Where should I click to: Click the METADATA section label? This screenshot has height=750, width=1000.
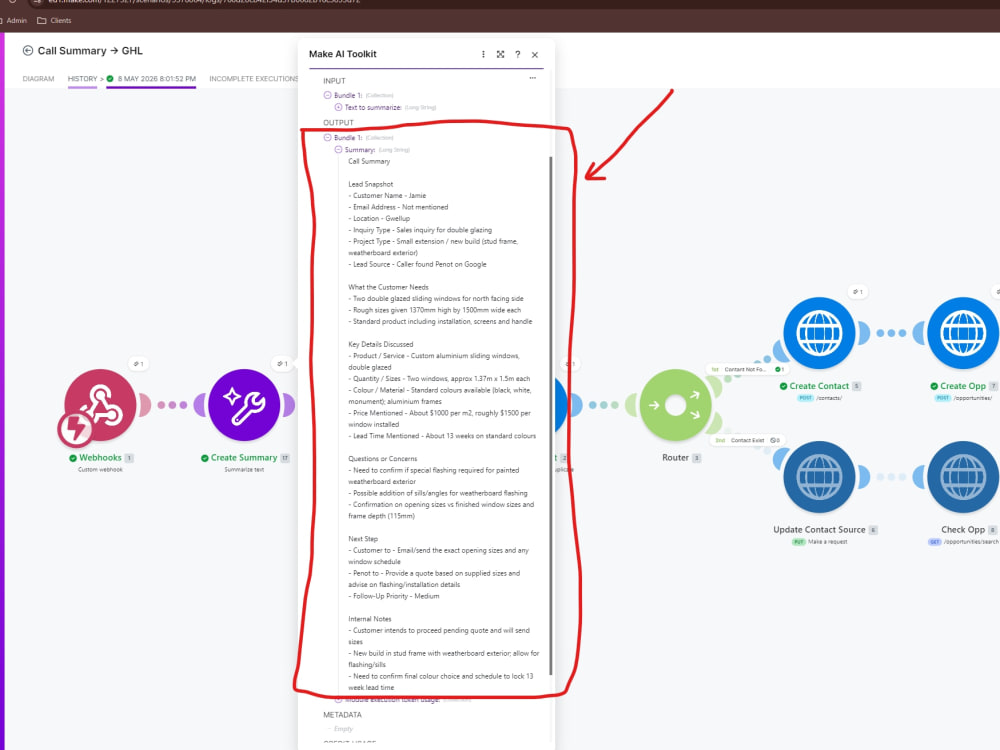[342, 715]
